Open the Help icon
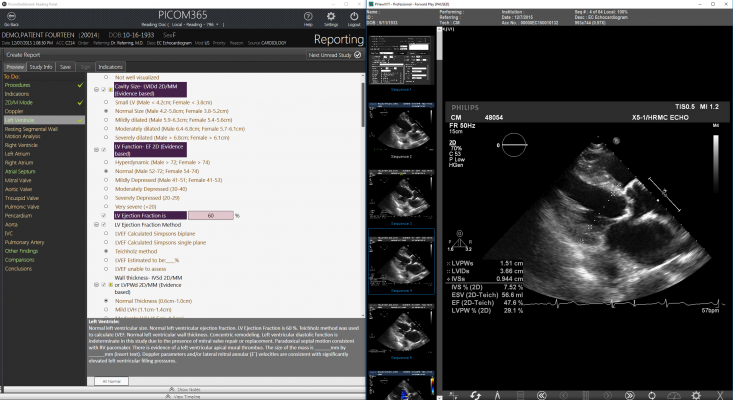Screen dimensions: 733x400 [308, 16]
